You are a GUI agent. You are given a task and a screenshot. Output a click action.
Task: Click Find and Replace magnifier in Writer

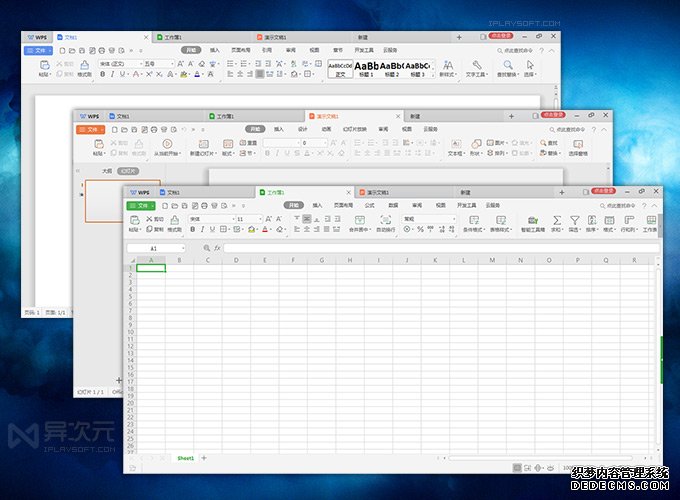508,65
